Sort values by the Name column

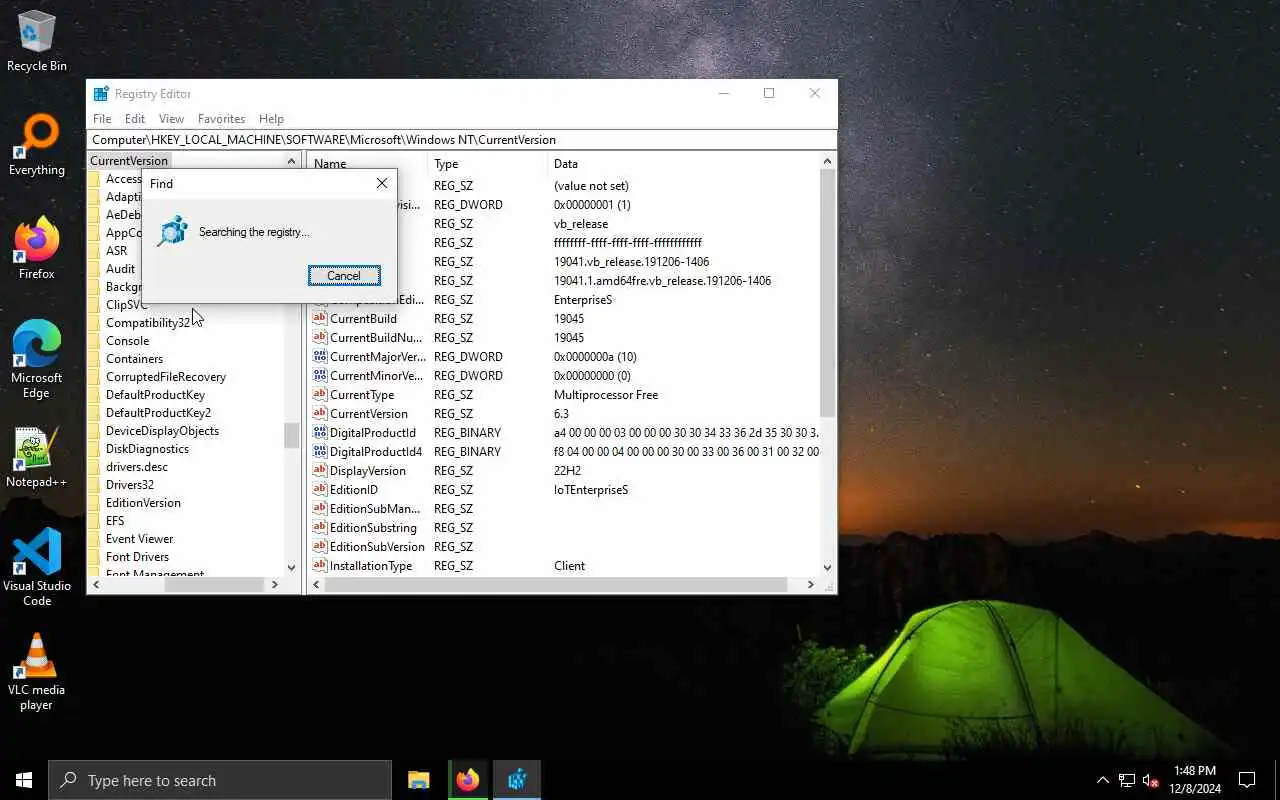[x=368, y=163]
